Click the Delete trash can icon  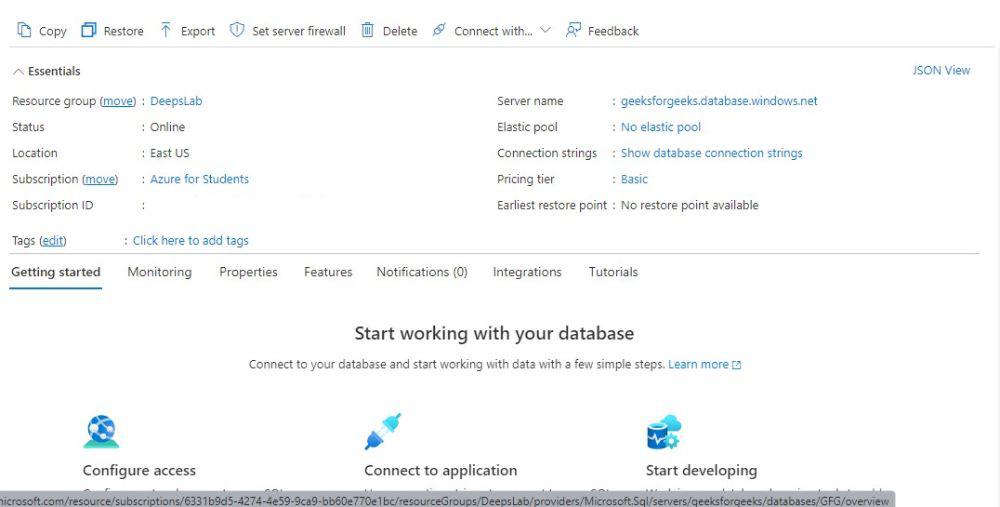click(367, 31)
